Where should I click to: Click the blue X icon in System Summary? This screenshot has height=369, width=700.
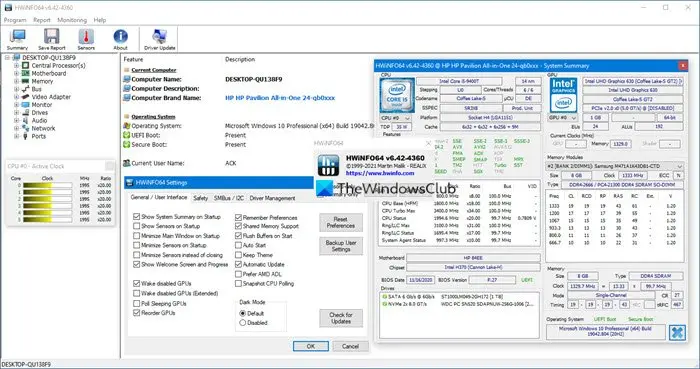pos(677,333)
